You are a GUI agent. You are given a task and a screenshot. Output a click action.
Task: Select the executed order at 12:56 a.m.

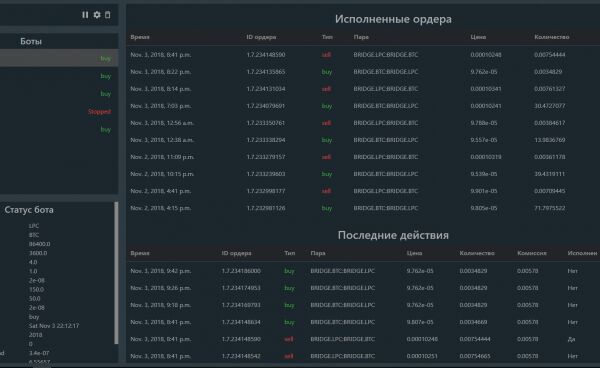click(363, 123)
